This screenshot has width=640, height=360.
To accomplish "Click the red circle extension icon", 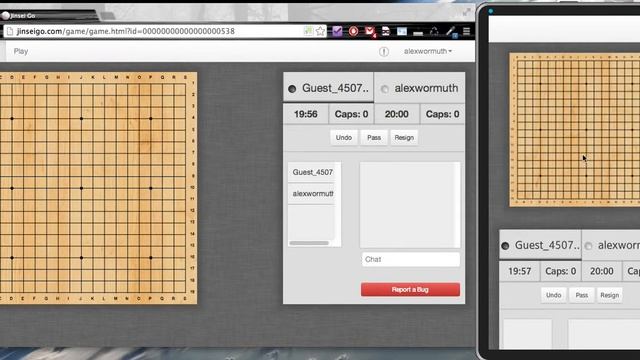I will coord(353,31).
